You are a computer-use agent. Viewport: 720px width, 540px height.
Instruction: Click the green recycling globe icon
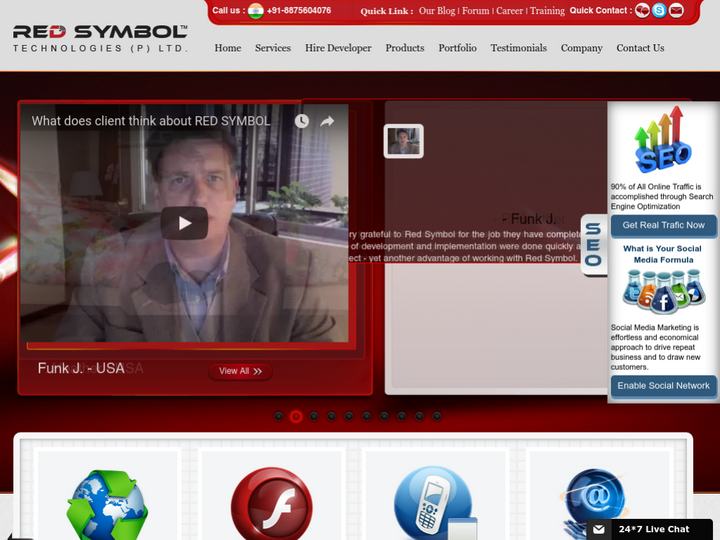(x=106, y=505)
